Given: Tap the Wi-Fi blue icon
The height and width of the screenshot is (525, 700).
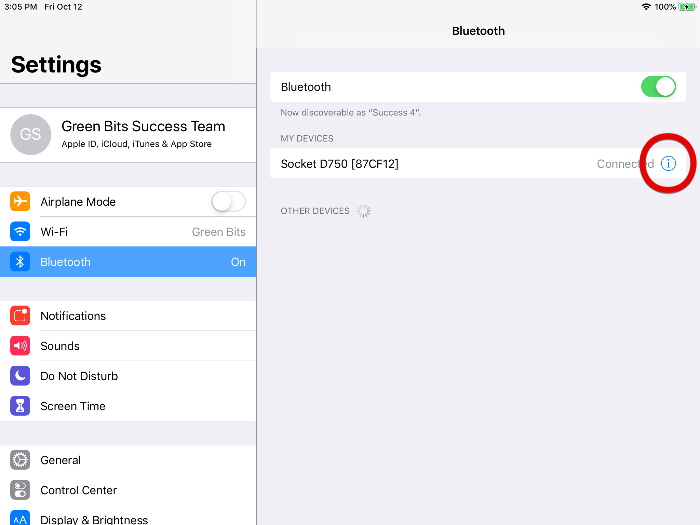Looking at the screenshot, I should [20, 231].
